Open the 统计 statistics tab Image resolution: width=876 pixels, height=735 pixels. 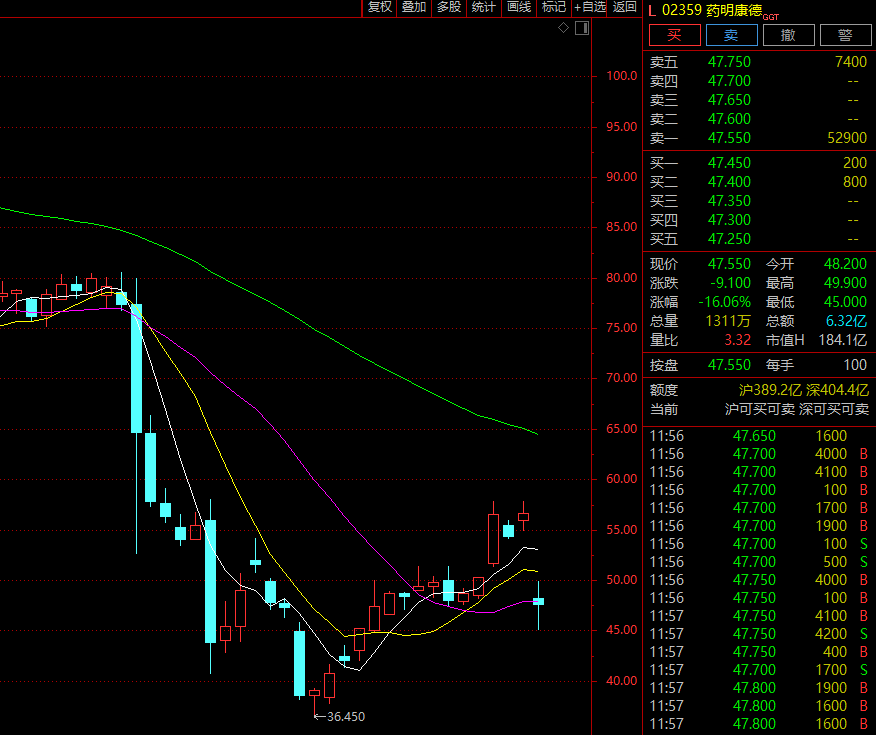click(484, 7)
